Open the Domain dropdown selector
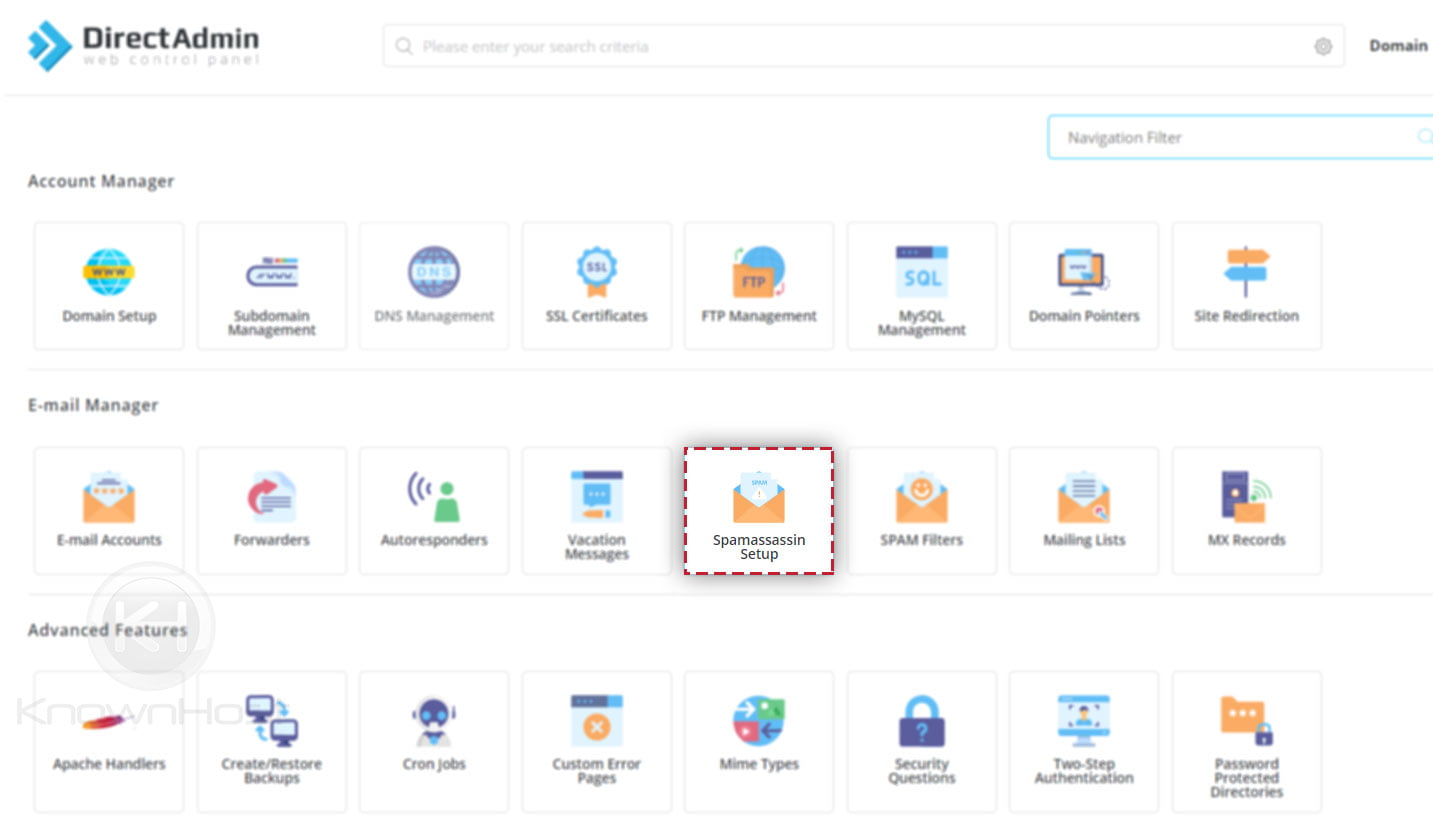 [1398, 45]
